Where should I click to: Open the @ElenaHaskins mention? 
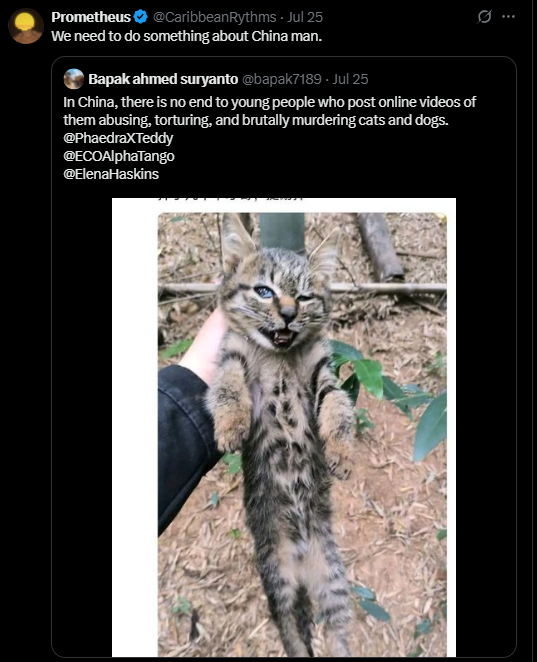coord(111,174)
